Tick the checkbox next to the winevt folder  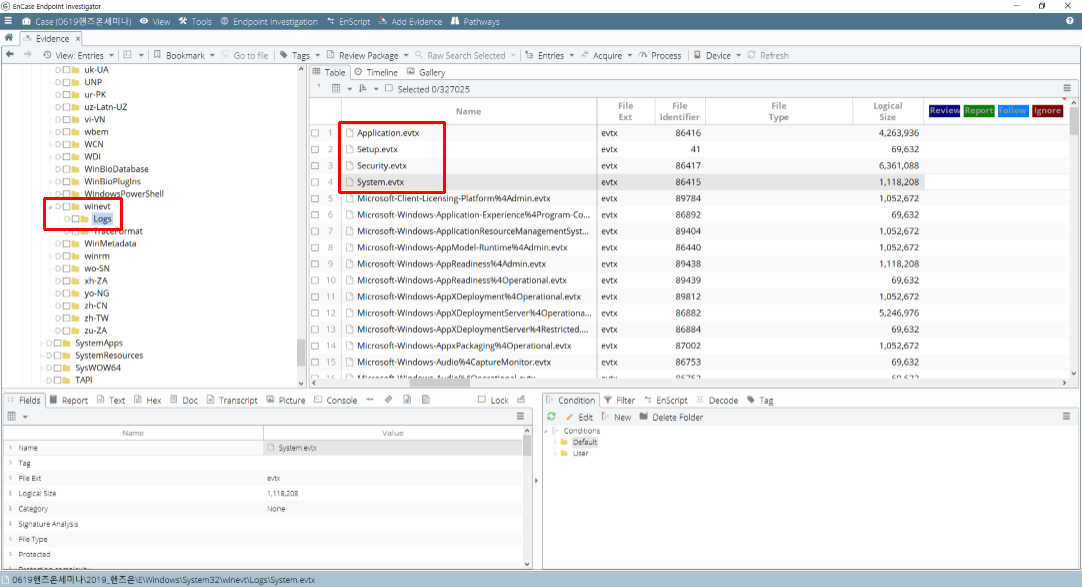click(x=67, y=207)
